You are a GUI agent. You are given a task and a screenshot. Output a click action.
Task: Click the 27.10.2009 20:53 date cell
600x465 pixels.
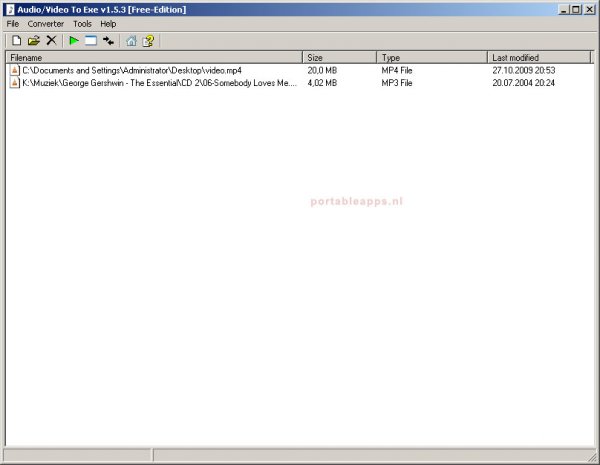click(x=523, y=70)
